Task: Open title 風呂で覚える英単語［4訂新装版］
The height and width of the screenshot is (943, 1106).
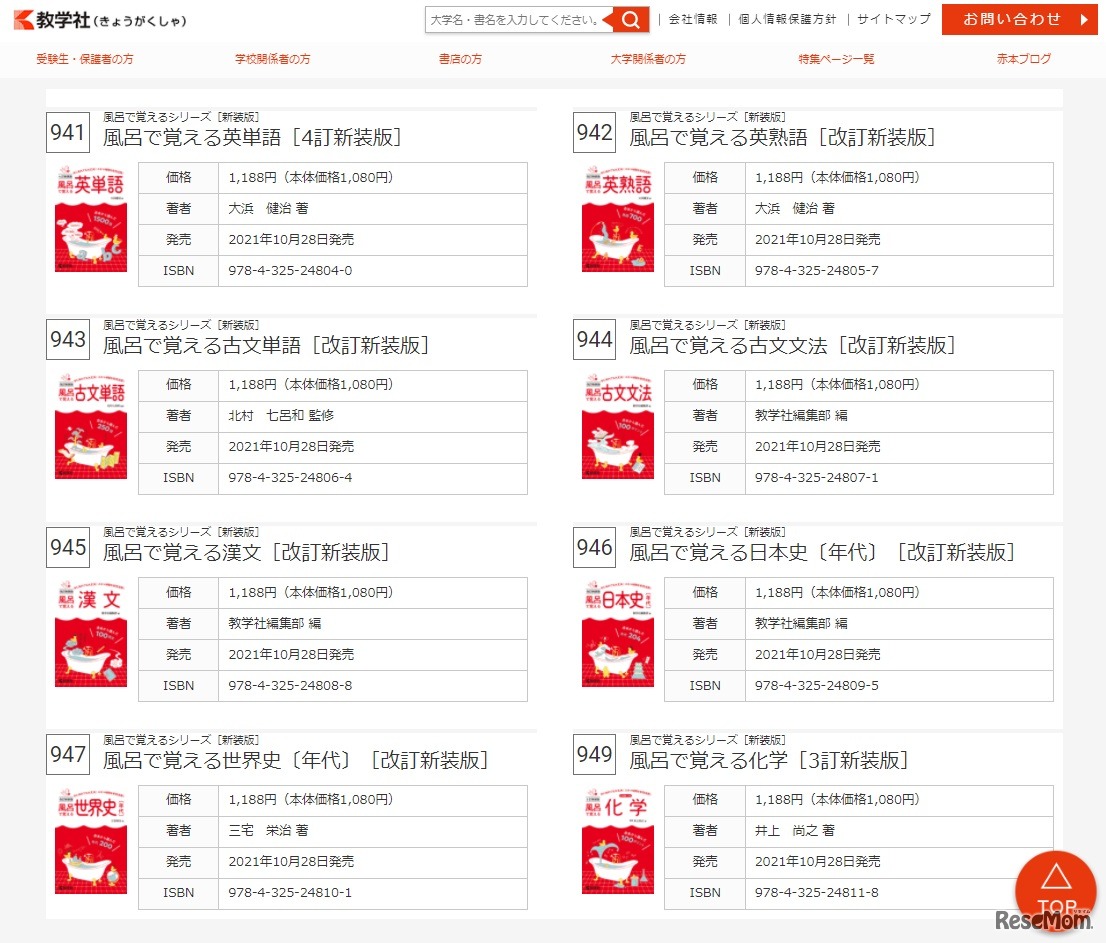Action: [x=252, y=138]
